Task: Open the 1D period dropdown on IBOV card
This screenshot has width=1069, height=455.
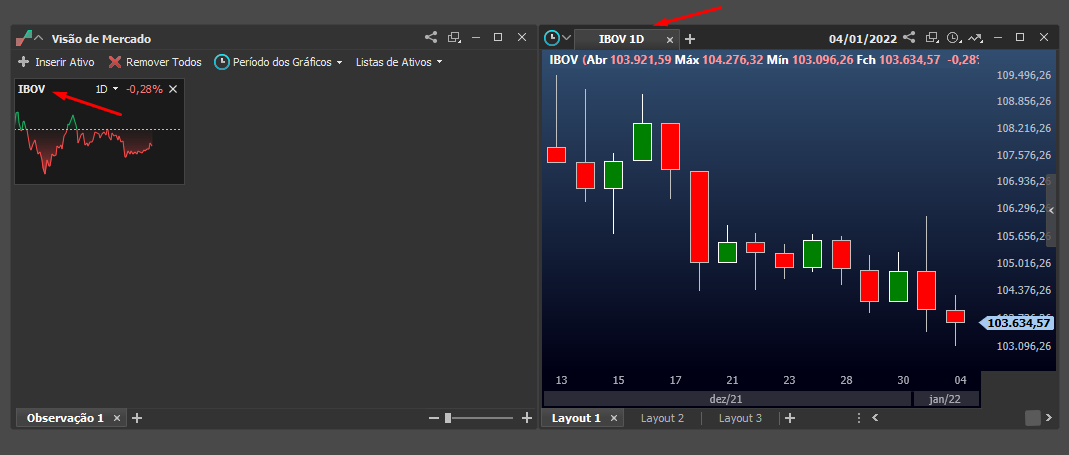Action: [107, 89]
